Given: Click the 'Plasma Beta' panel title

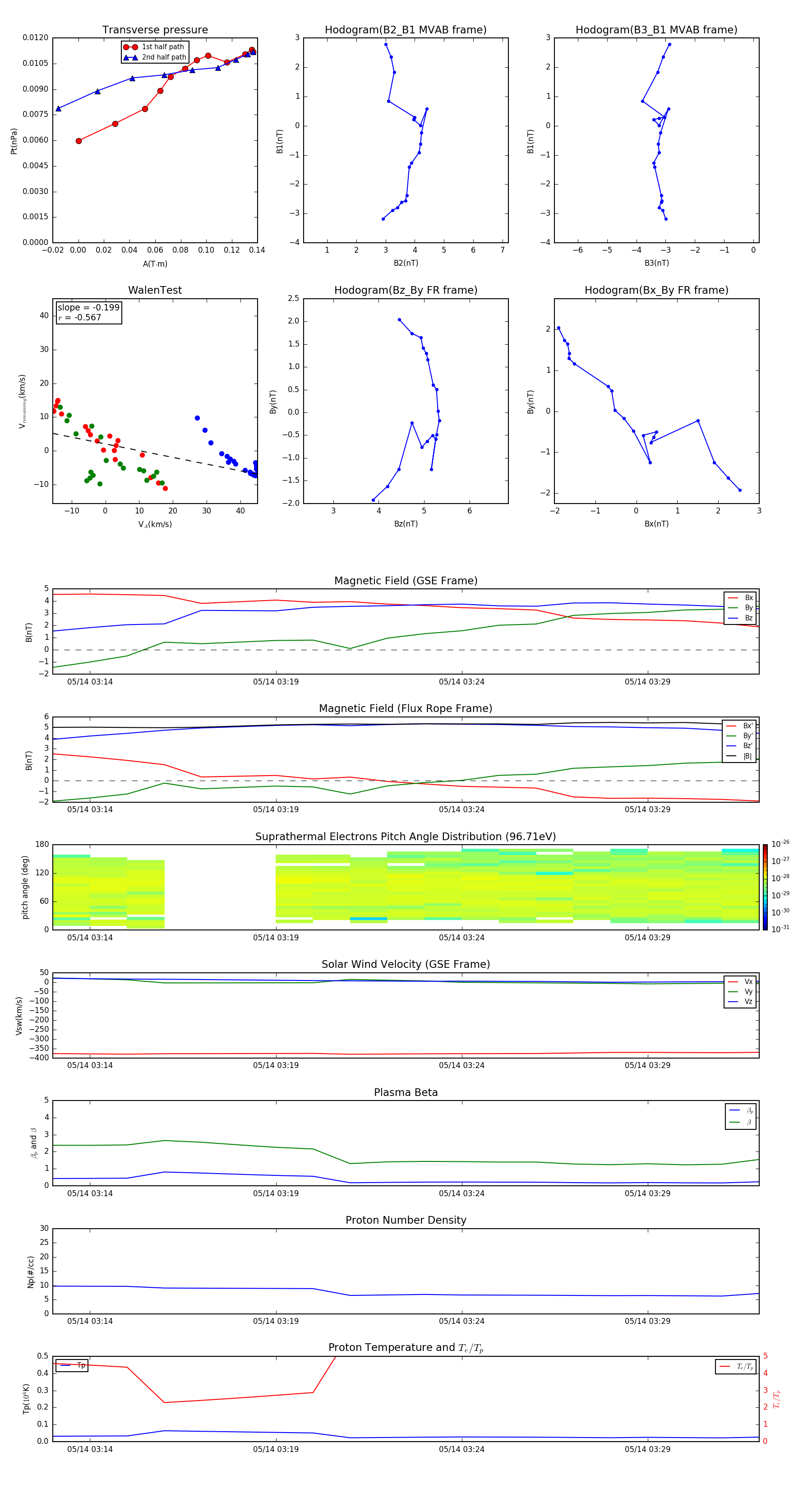Looking at the screenshot, I should pyautogui.click(x=406, y=1093).
